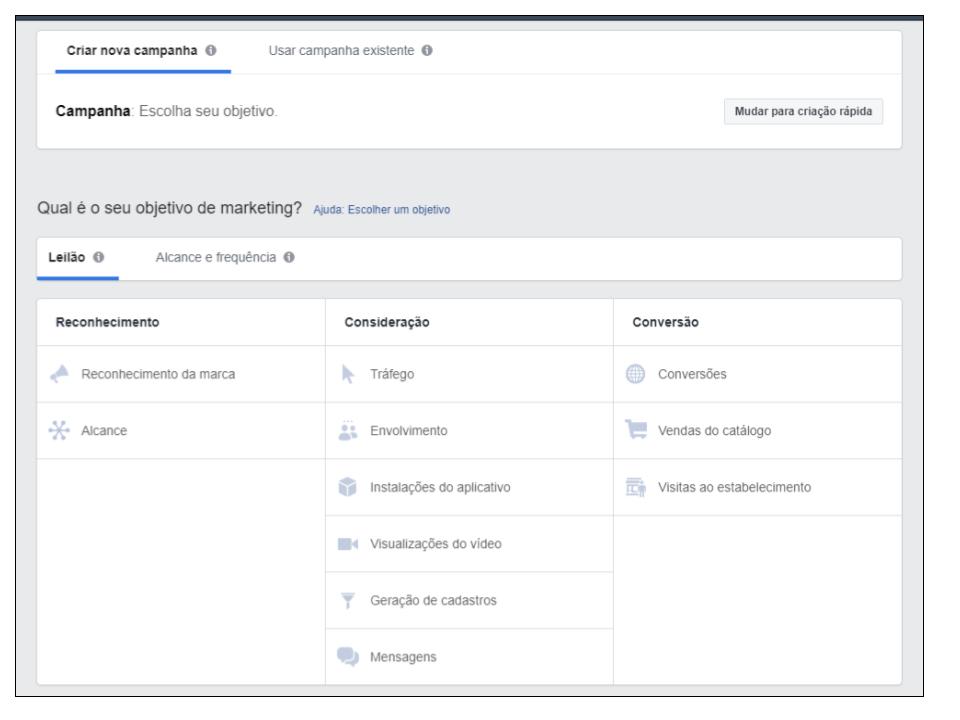Image resolution: width=960 pixels, height=720 pixels.
Task: Click the shopping cart icon for Vendas do catálogo
Action: [636, 430]
